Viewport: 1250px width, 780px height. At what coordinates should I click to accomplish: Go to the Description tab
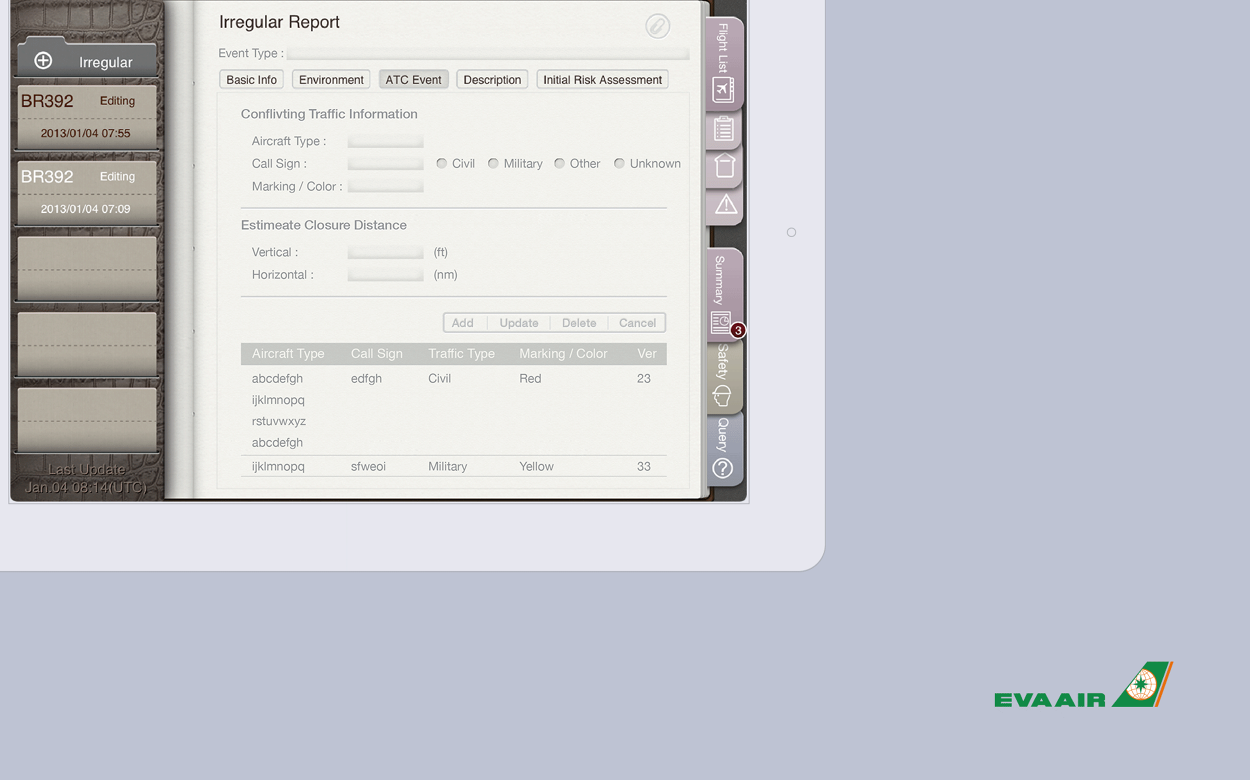coord(492,80)
